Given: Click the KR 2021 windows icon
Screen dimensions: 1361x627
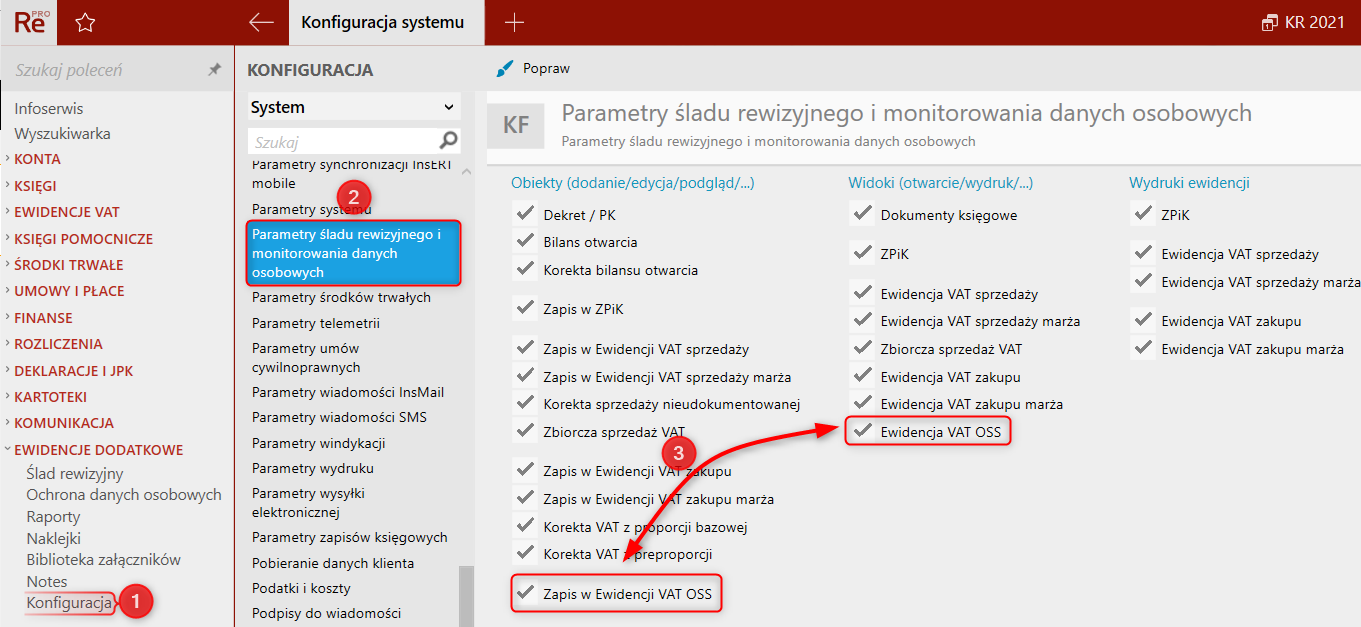Looking at the screenshot, I should coord(1270,22).
